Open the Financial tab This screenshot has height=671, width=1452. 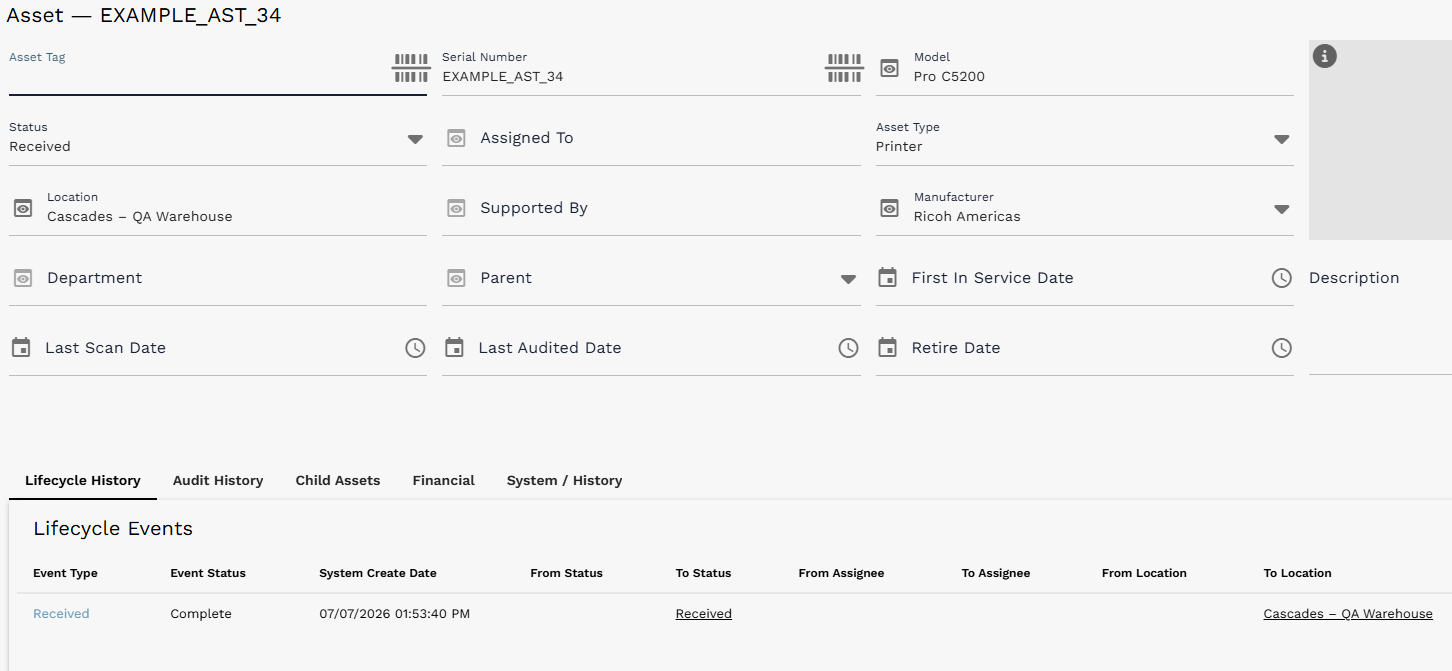coord(444,481)
